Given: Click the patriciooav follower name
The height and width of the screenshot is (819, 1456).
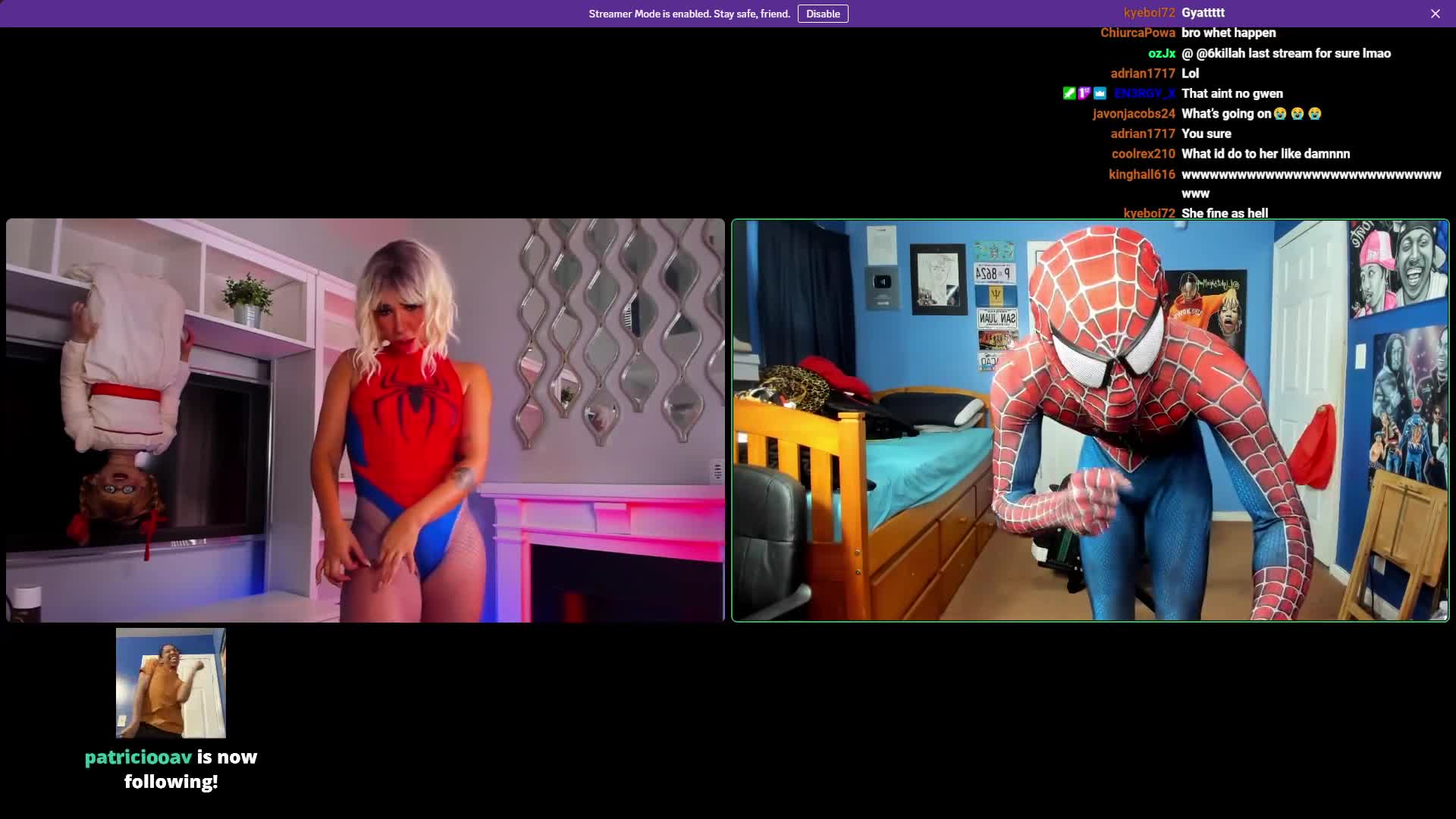Looking at the screenshot, I should click(138, 757).
